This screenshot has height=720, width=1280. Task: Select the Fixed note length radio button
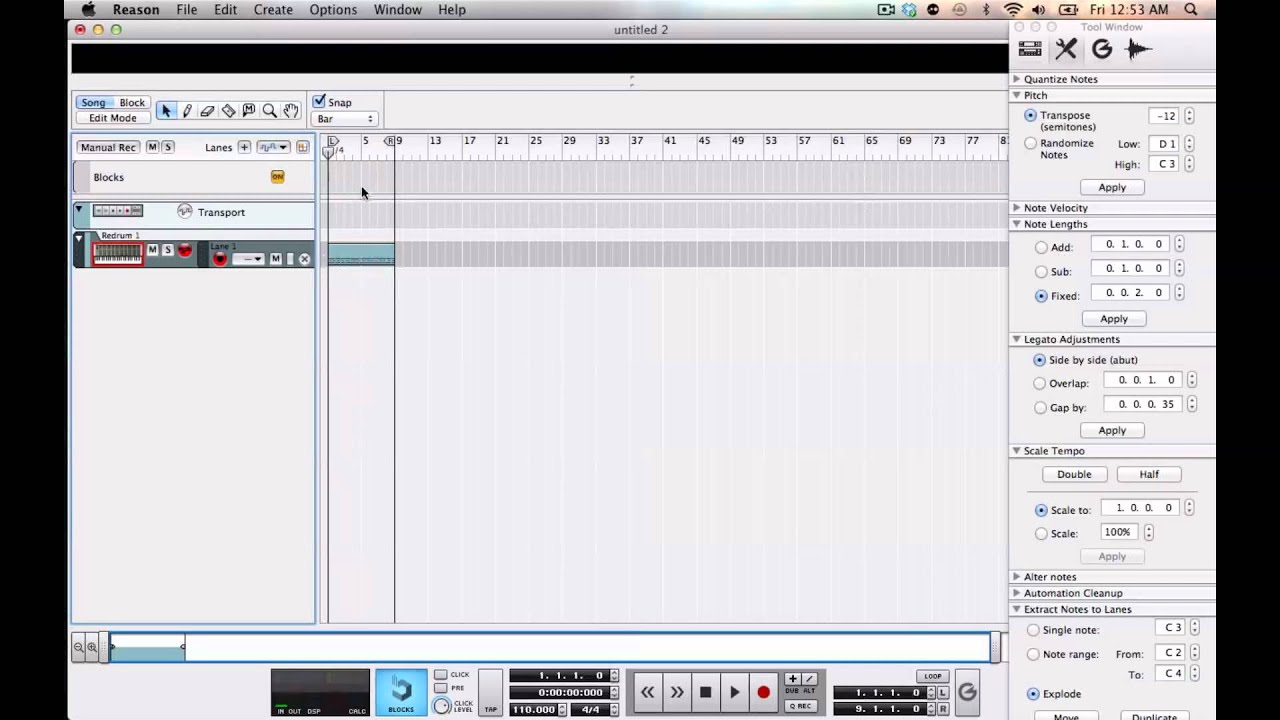(x=1041, y=296)
